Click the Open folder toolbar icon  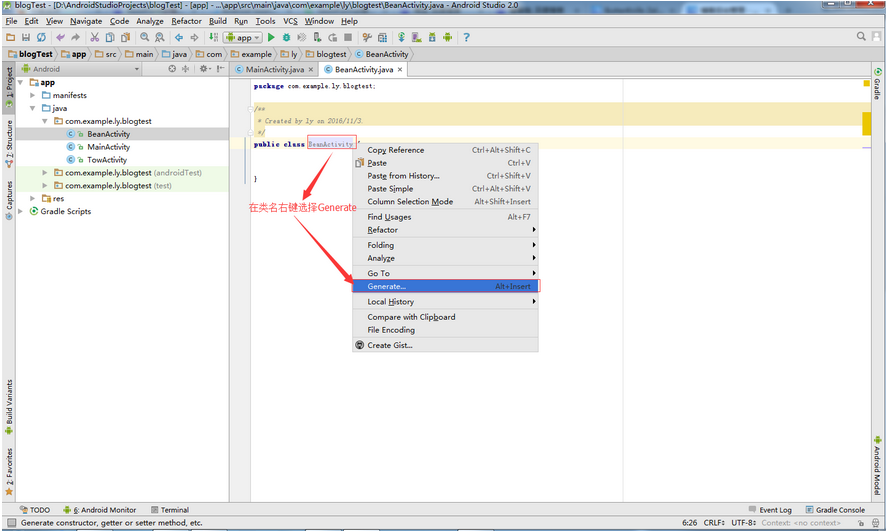(11, 37)
